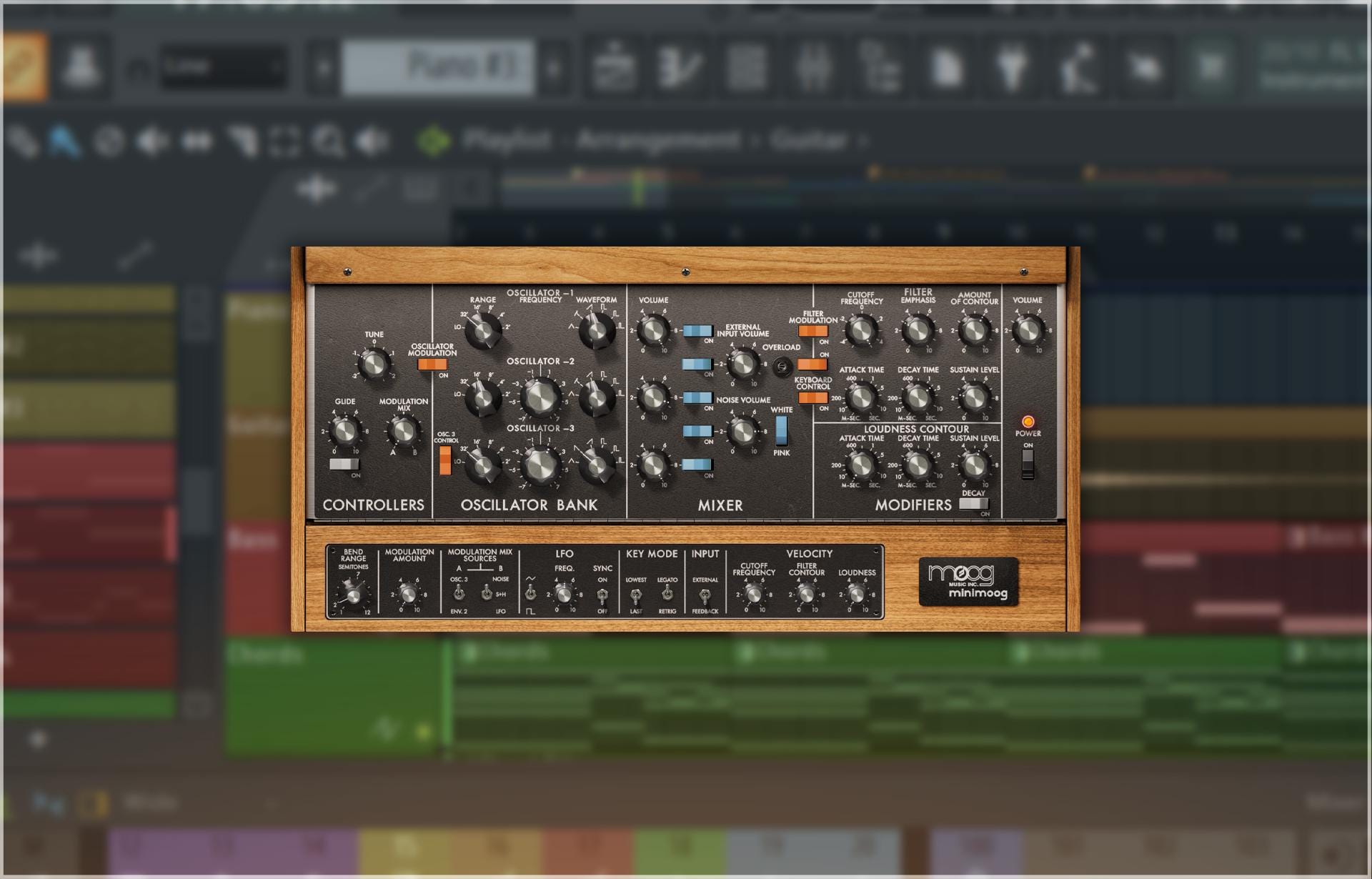Click the Velocity Loudness knob

(856, 594)
